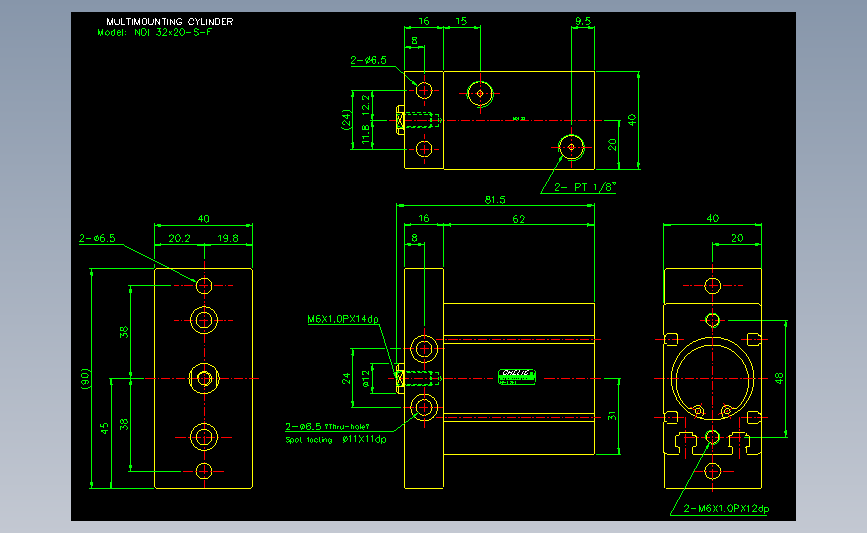867x533 pixels.
Task: Select the Model NDI 32x20-S-F label
Action: click(155, 32)
